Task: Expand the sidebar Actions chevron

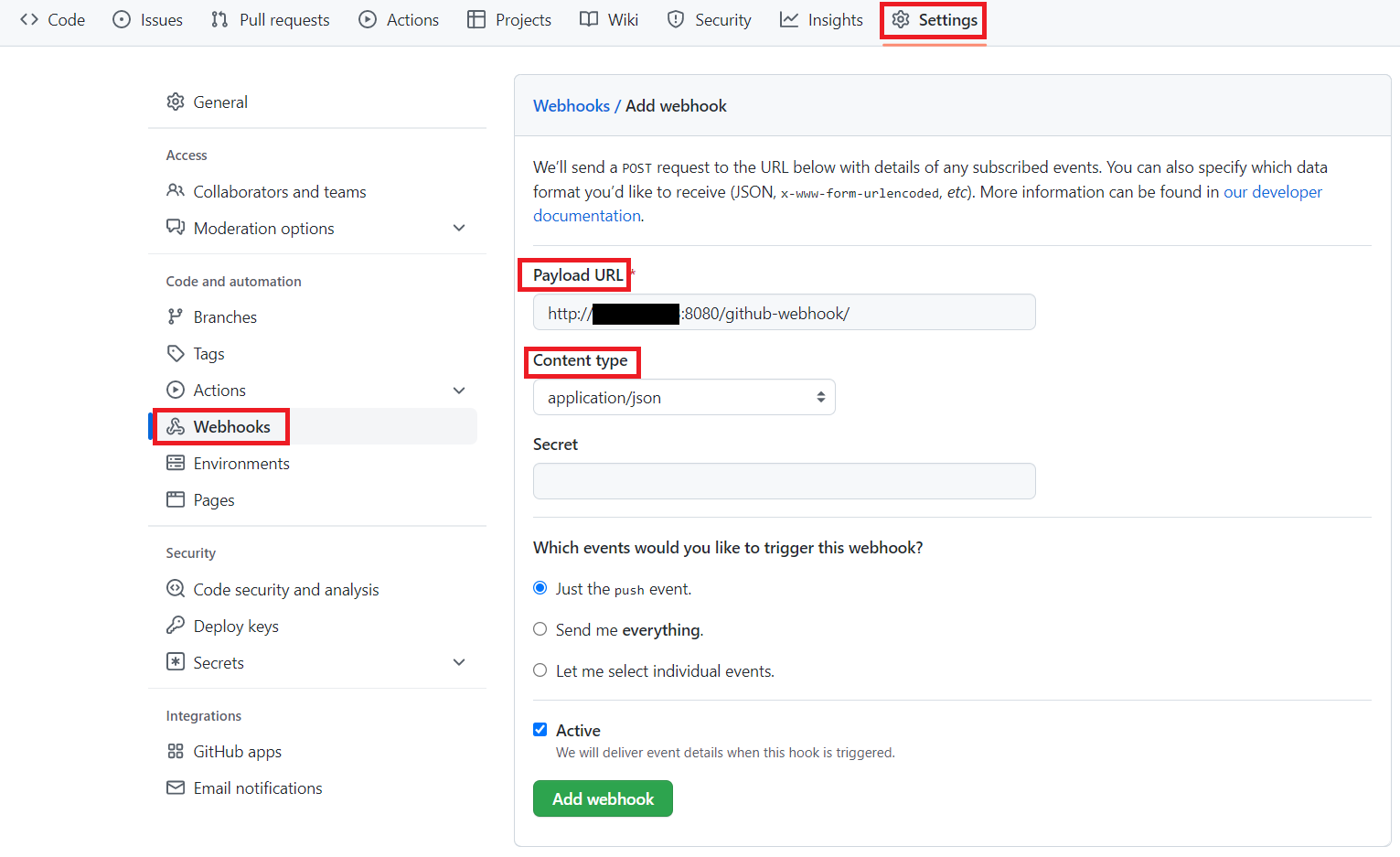Action: 459,391
